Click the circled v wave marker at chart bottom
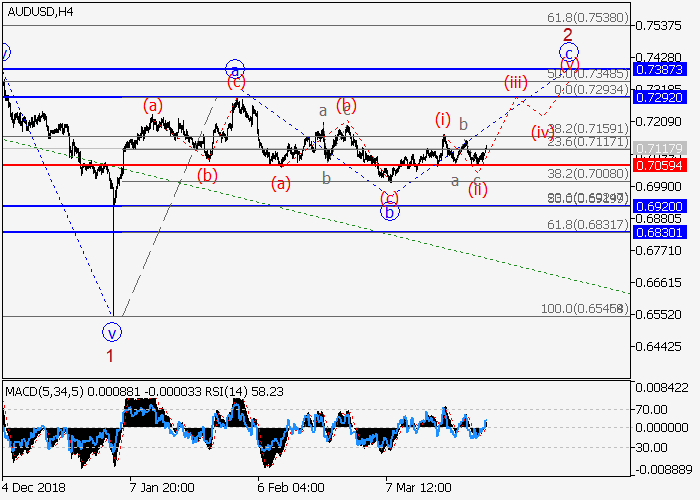This screenshot has height=500, width=700. click(113, 331)
